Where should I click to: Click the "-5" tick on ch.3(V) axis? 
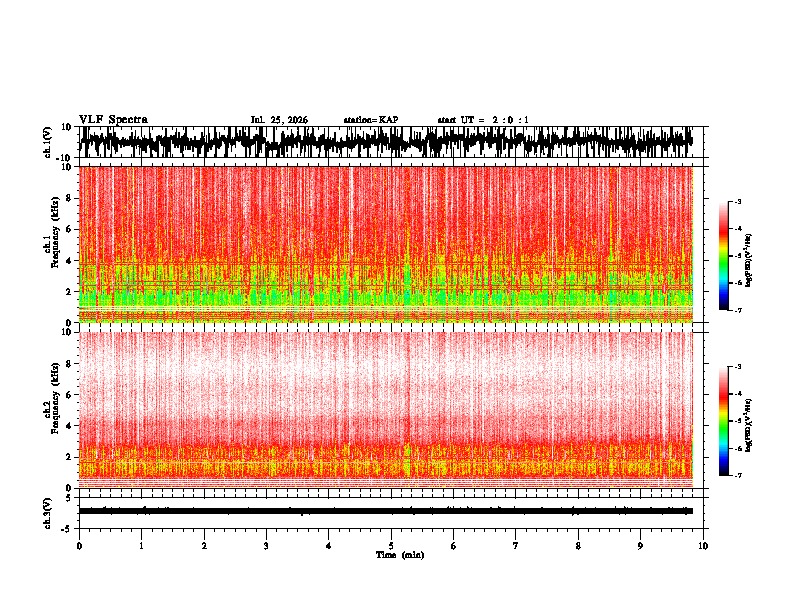(68, 529)
